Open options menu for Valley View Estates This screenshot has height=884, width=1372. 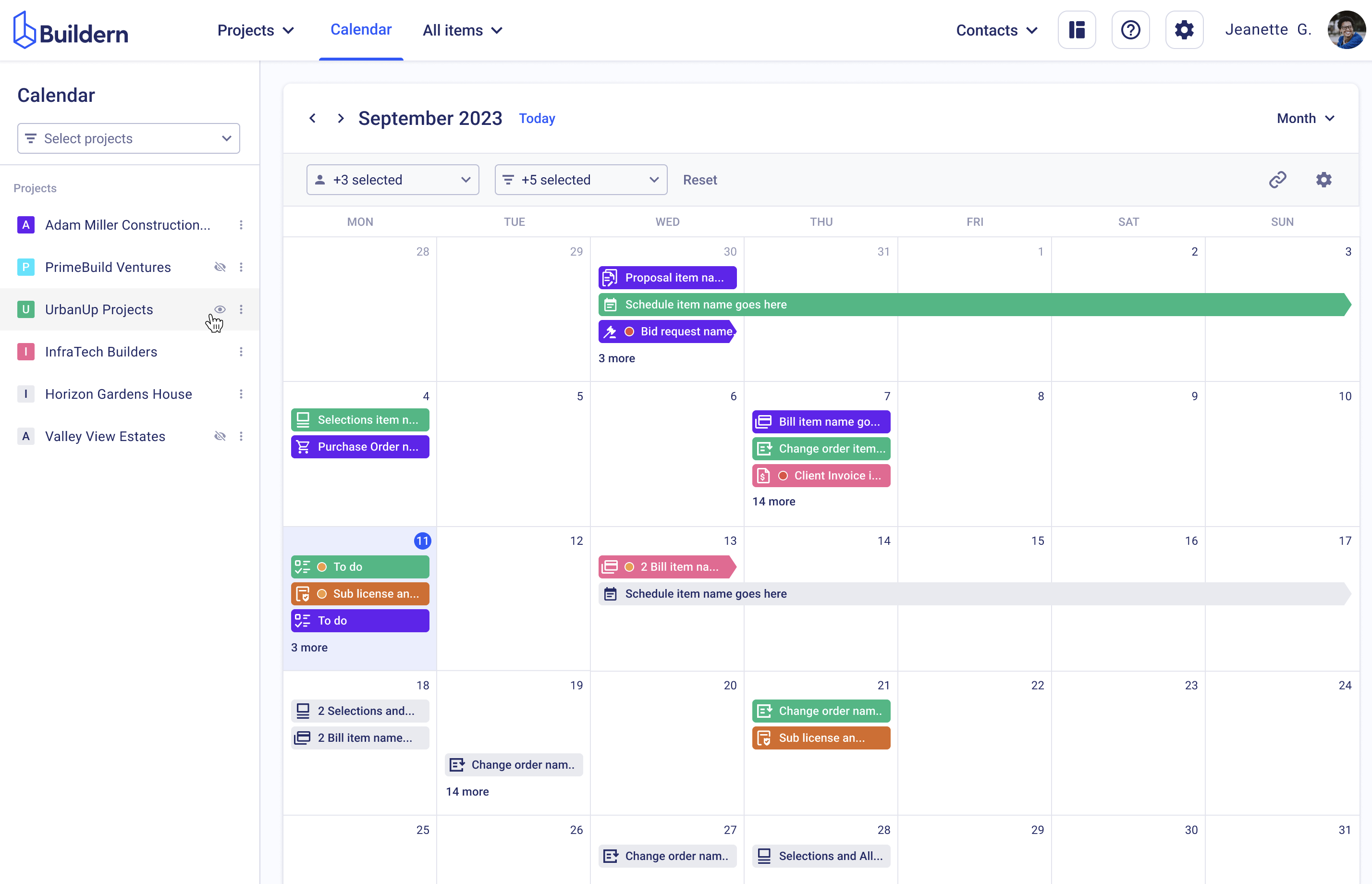tap(241, 436)
